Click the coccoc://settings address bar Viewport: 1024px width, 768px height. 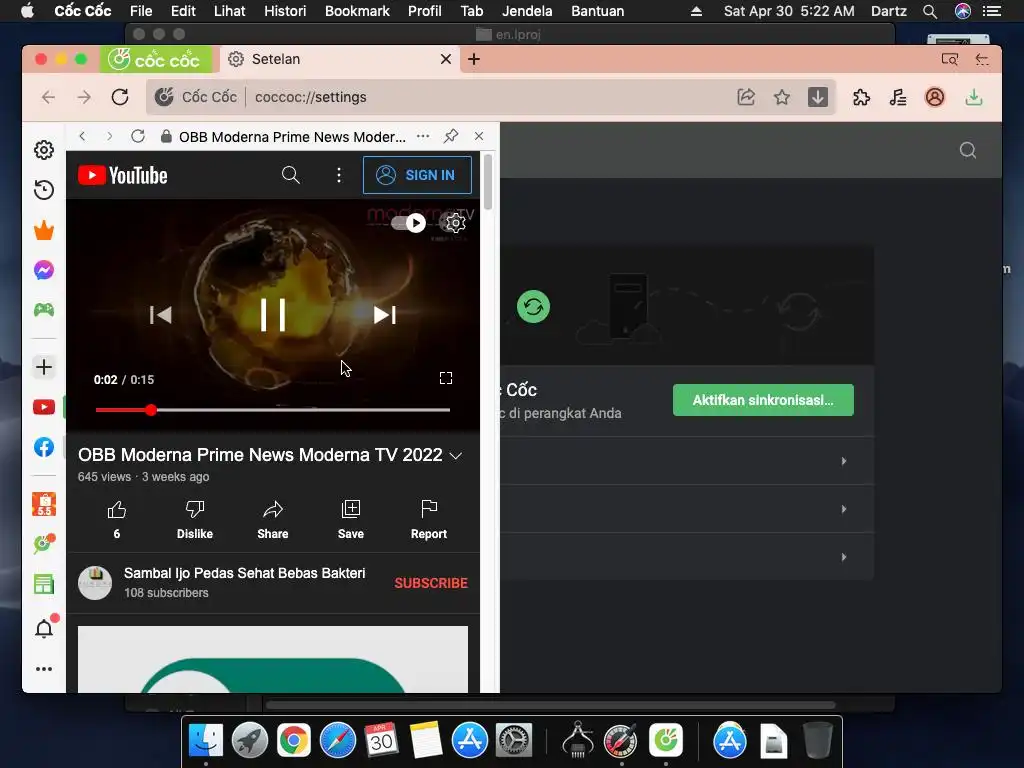[x=490, y=97]
